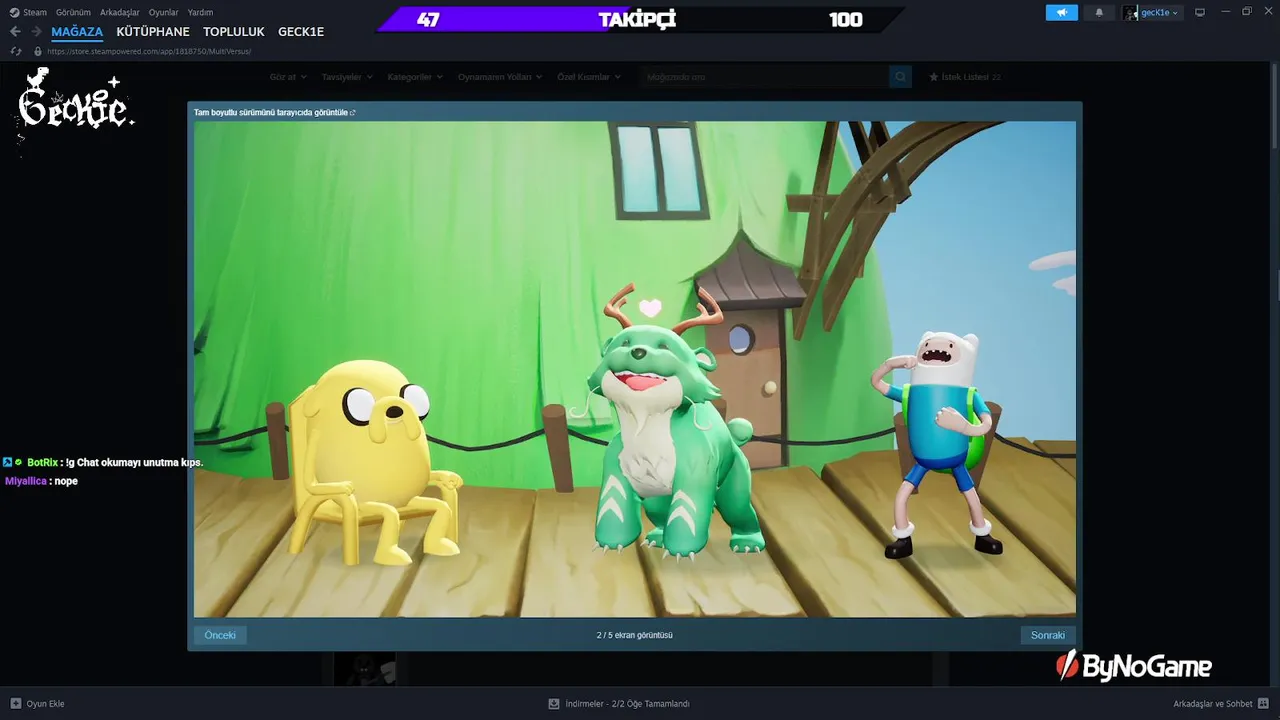Click the Önceki button
This screenshot has height=720, width=1280.
(x=220, y=635)
